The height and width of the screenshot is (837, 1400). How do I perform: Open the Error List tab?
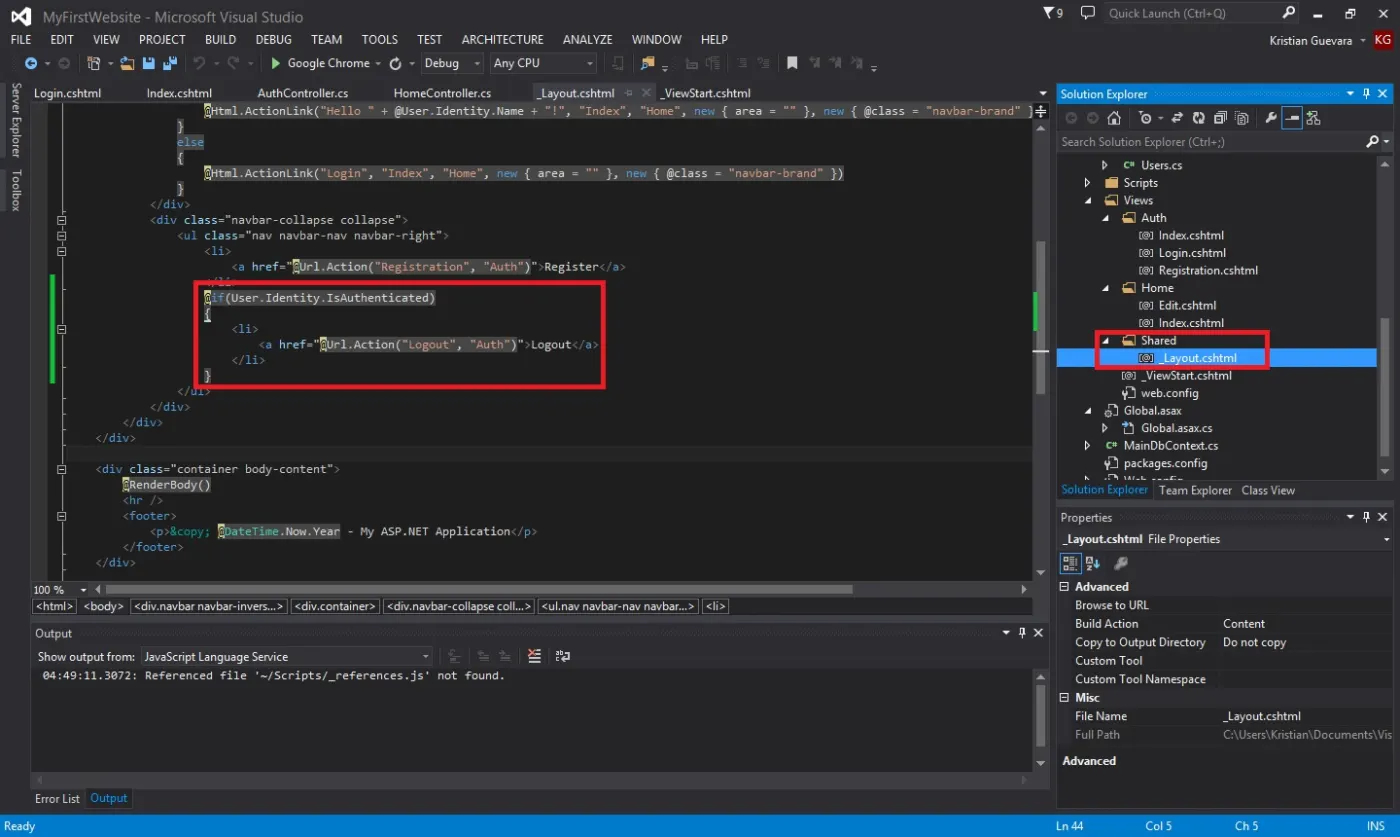pyautogui.click(x=57, y=798)
